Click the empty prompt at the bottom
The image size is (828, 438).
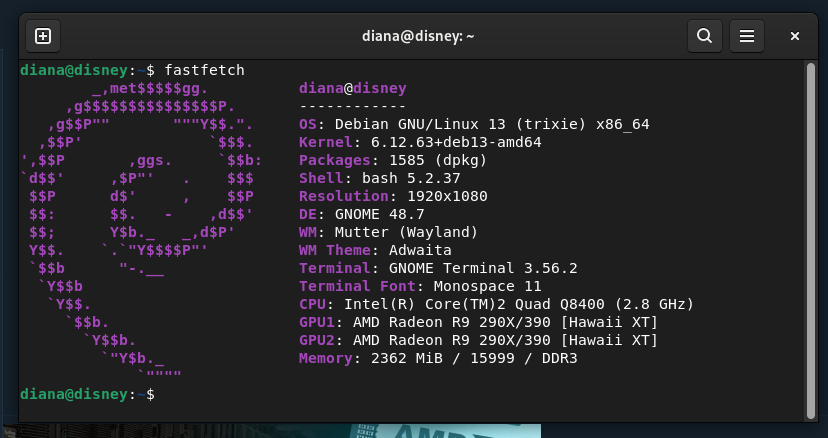click(88, 394)
